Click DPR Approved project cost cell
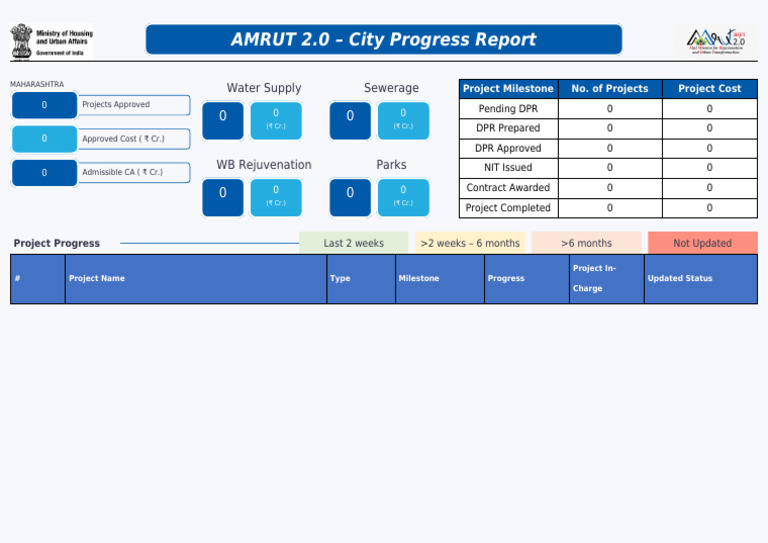Image resolution: width=768 pixels, height=543 pixels. [710, 148]
